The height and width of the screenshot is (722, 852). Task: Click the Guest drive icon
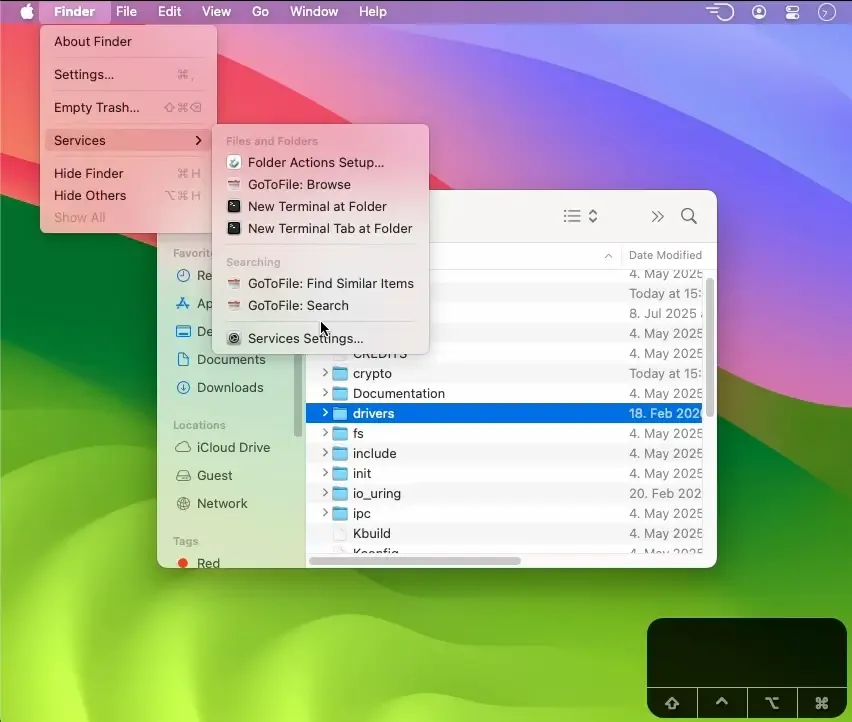click(x=184, y=475)
